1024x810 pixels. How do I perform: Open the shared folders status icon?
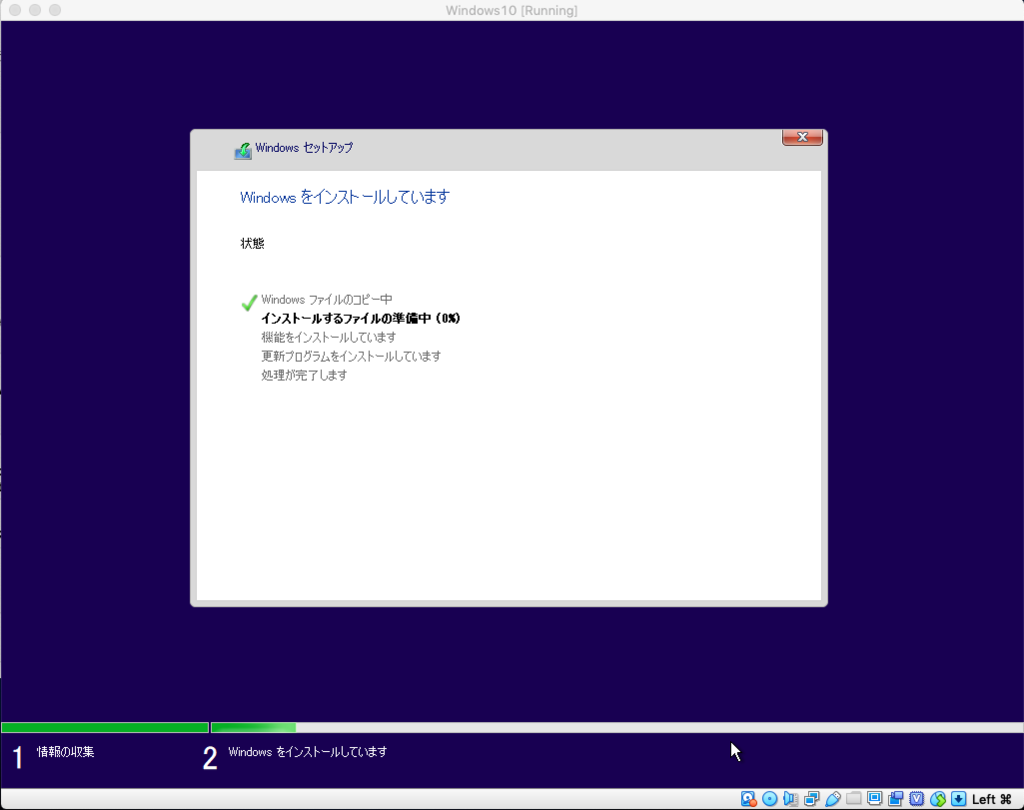coord(854,799)
